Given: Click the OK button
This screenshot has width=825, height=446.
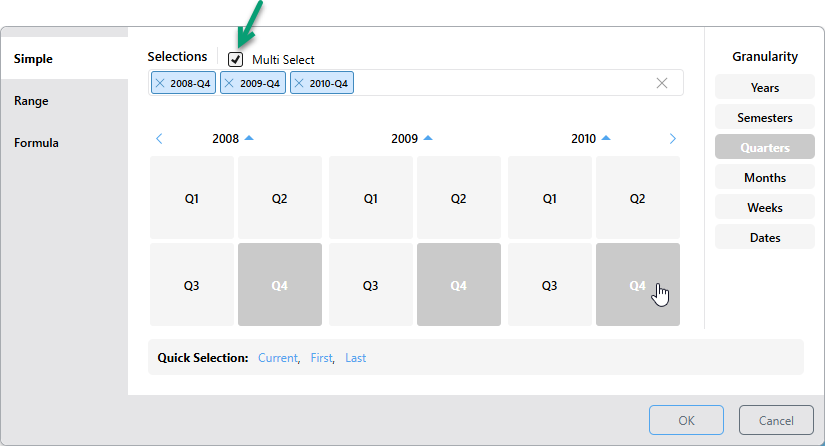Looking at the screenshot, I should [686, 420].
